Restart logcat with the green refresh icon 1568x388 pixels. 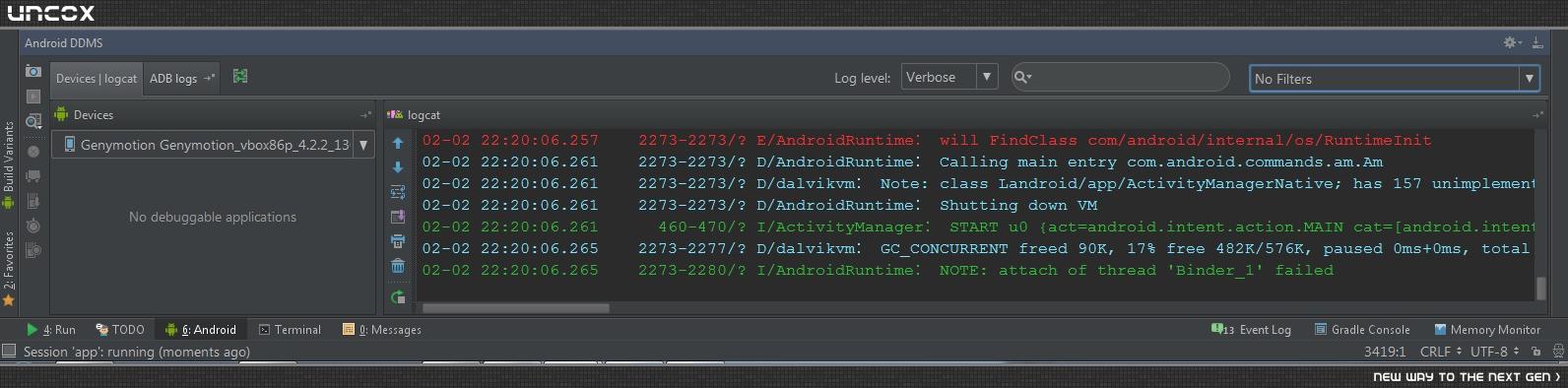tap(398, 296)
